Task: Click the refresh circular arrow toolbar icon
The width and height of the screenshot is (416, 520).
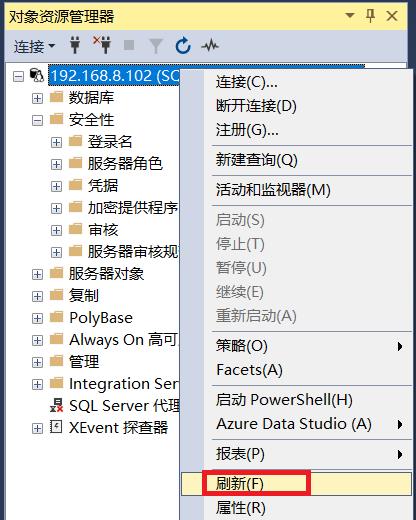Action: click(183, 46)
